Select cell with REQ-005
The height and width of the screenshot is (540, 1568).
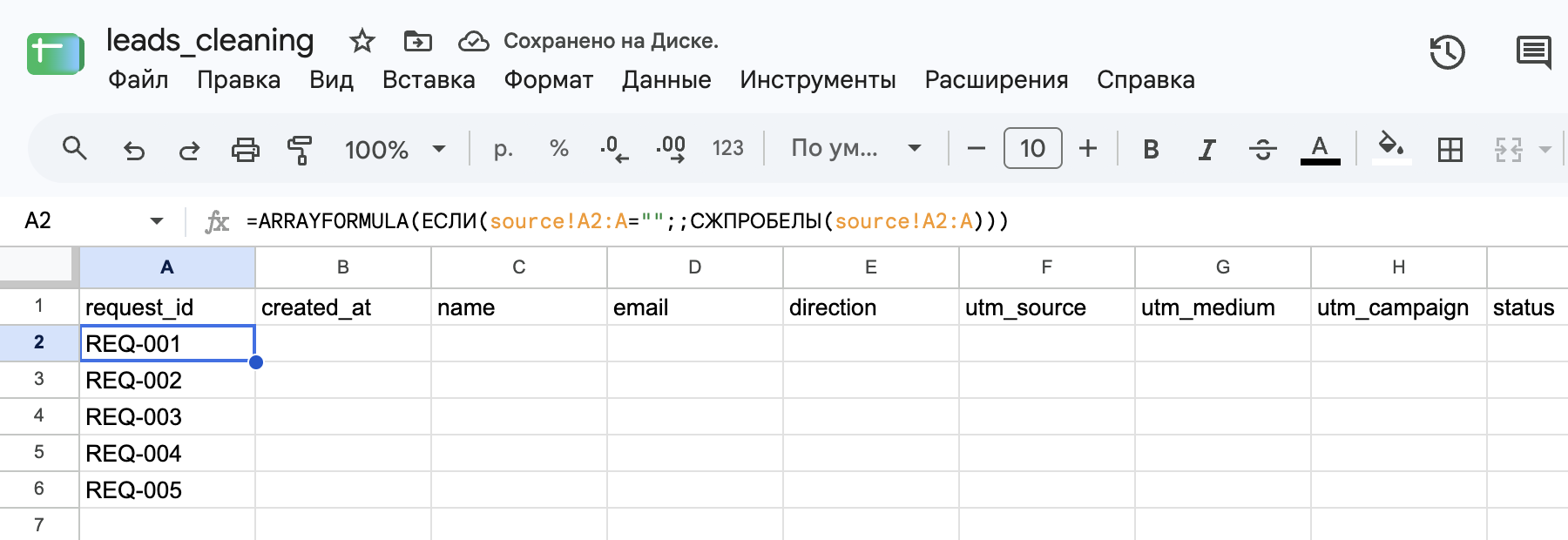coord(167,489)
